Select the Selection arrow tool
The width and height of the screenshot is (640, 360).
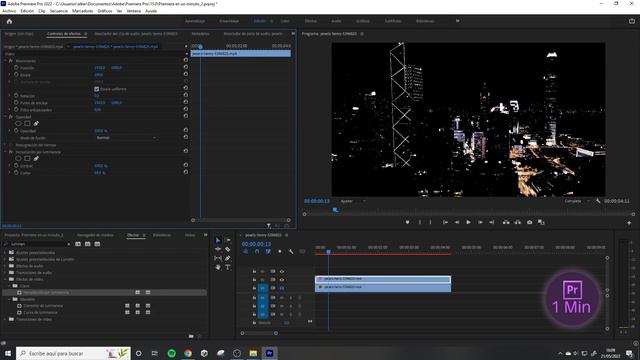pos(218,240)
